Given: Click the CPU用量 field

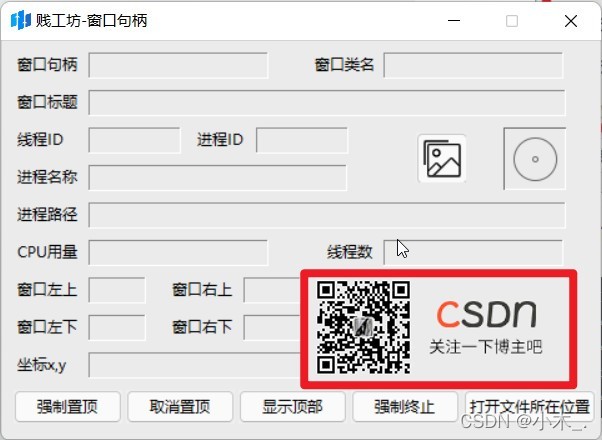Looking at the screenshot, I should point(178,252).
